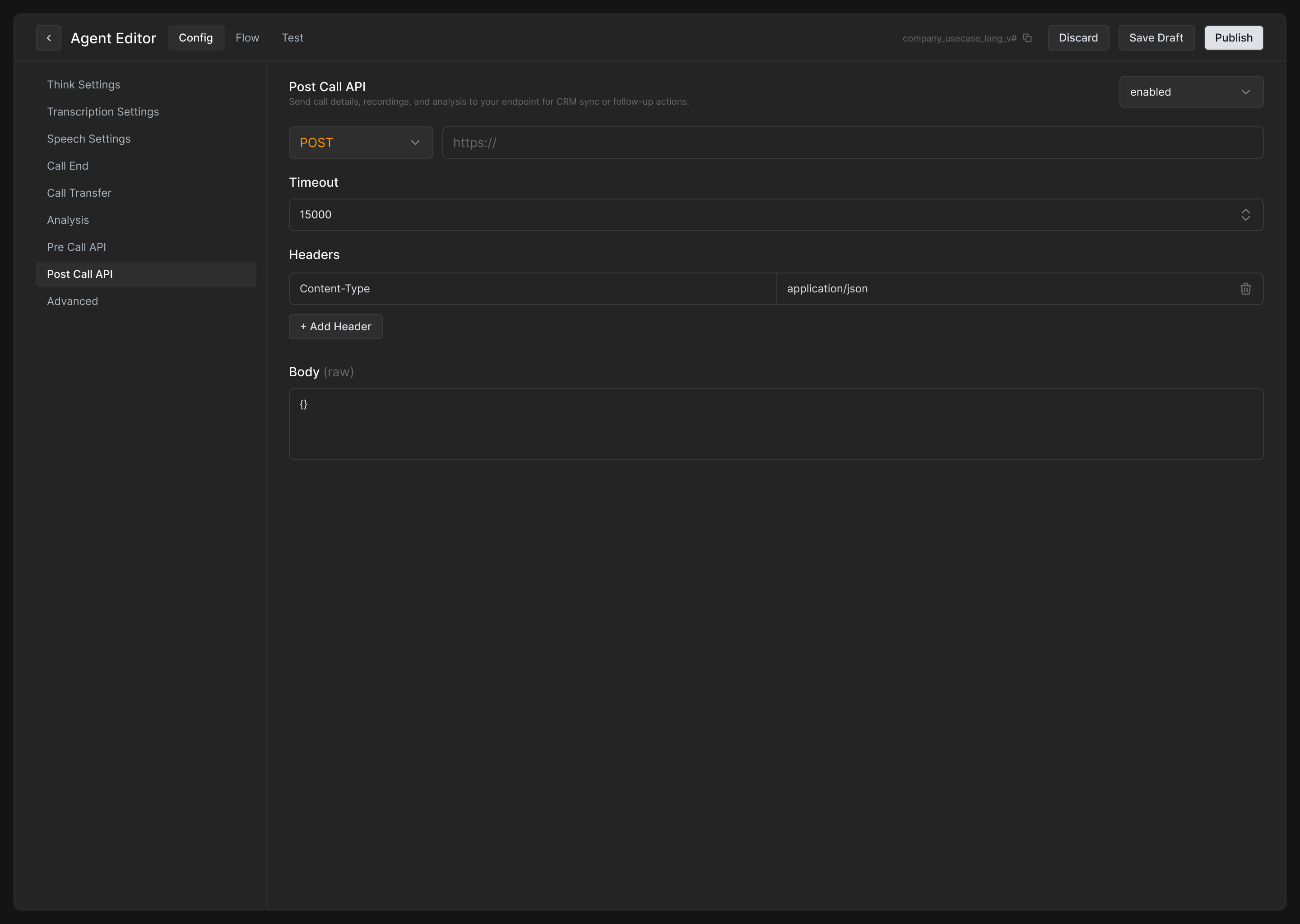
Task: Switch to the Flow tab
Action: (247, 37)
